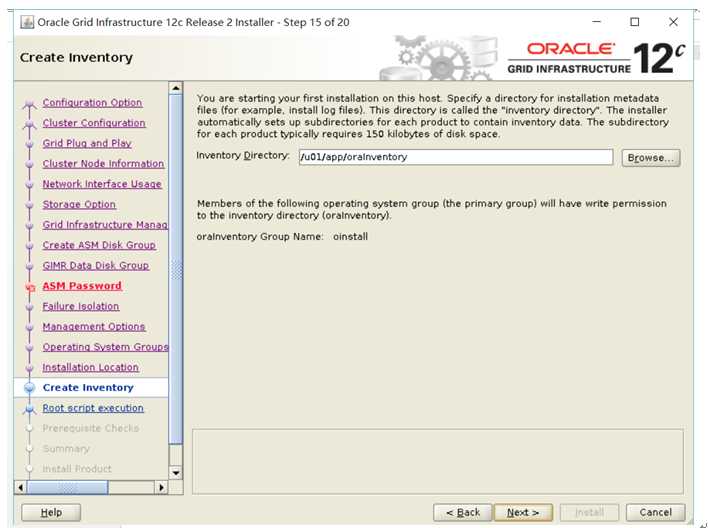Viewport: 708px width, 528px height.
Task: Click the installer window icon in title bar
Action: point(27,22)
